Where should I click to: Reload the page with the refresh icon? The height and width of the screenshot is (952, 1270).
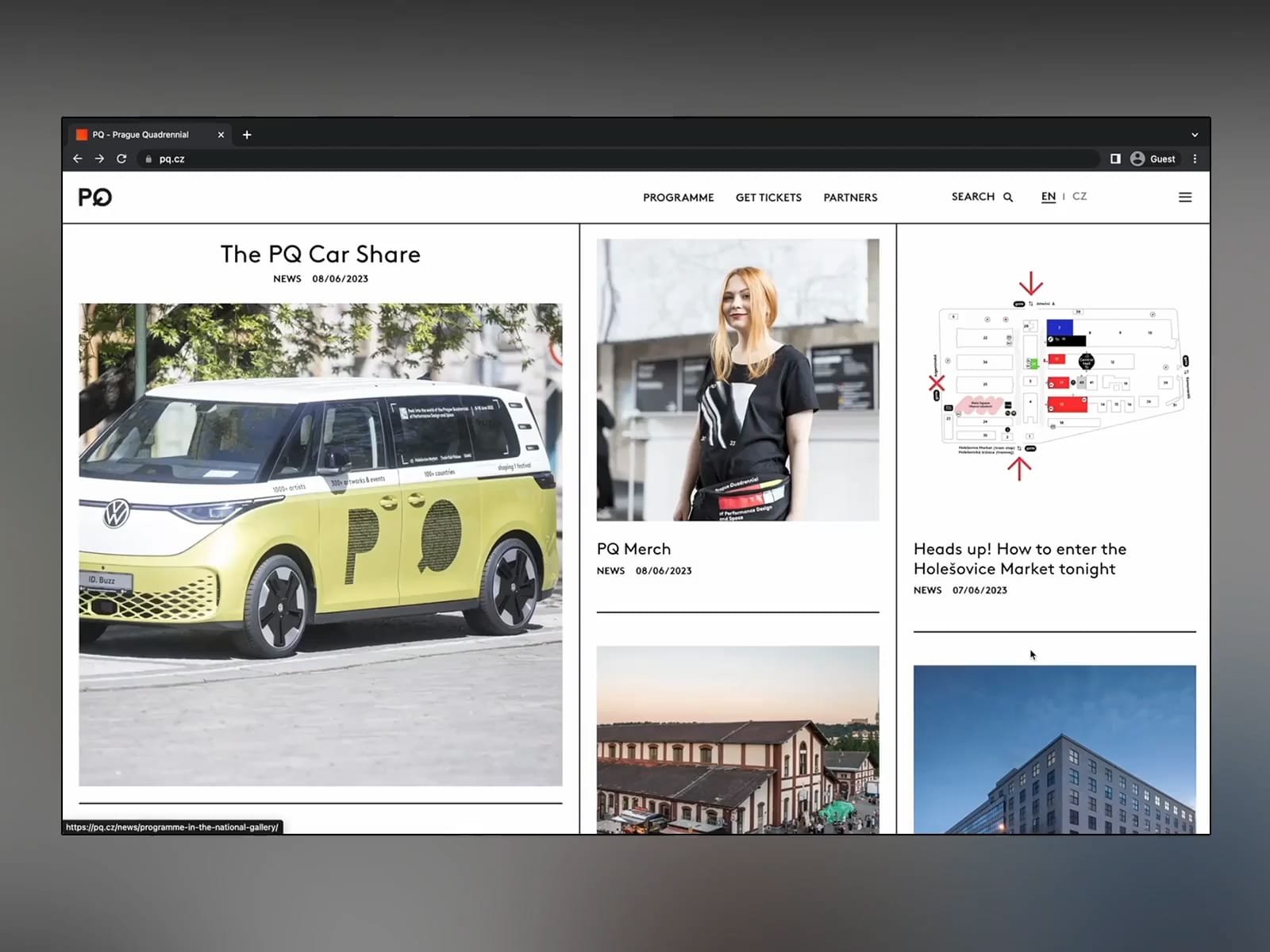(121, 159)
